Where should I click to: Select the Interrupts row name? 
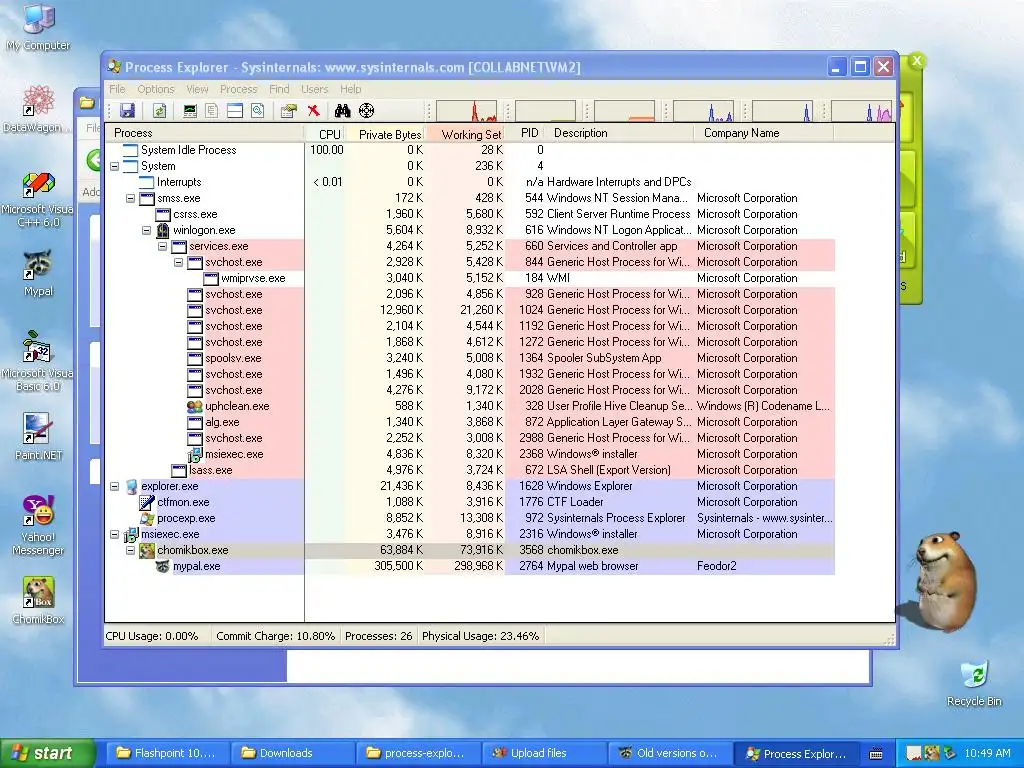pyautogui.click(x=179, y=182)
